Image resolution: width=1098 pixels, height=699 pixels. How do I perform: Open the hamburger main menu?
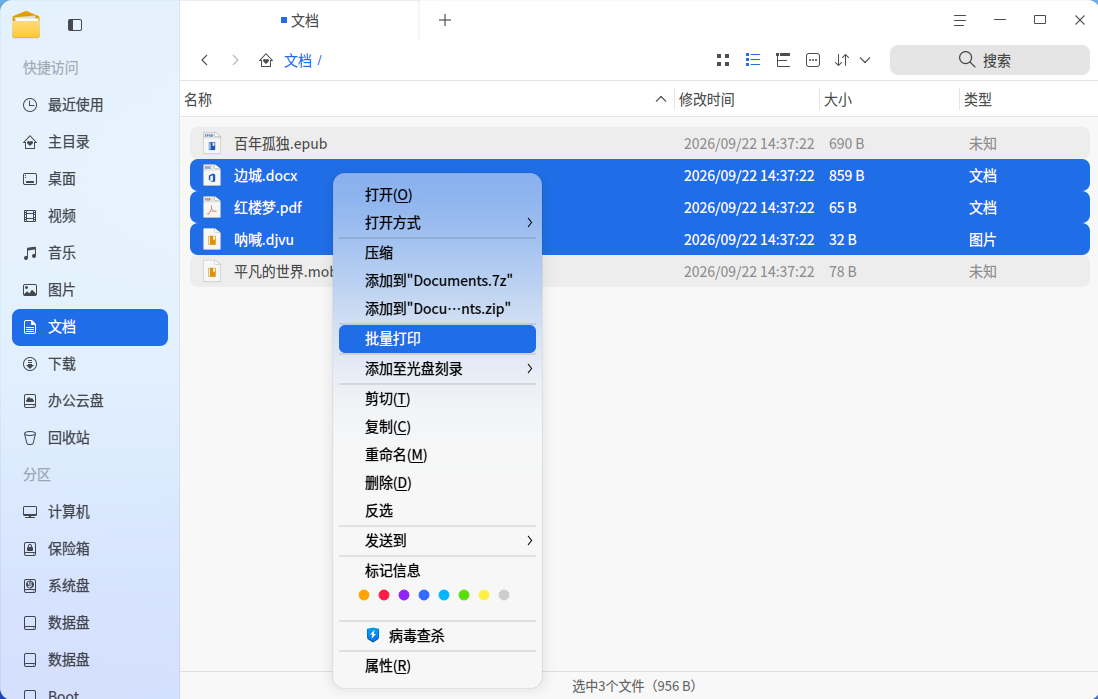(x=960, y=20)
